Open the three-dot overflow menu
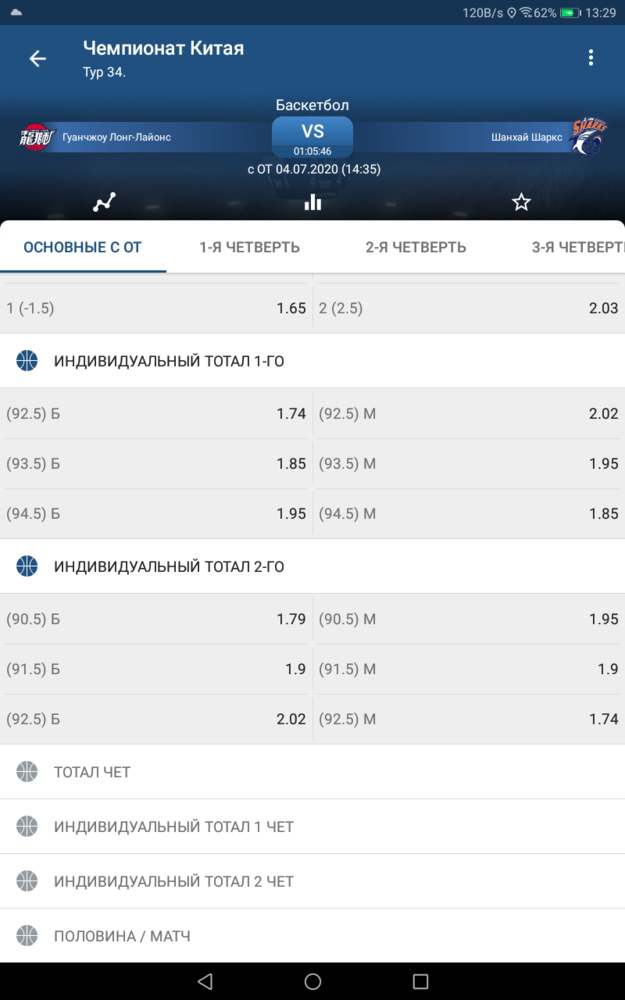 pos(591,57)
